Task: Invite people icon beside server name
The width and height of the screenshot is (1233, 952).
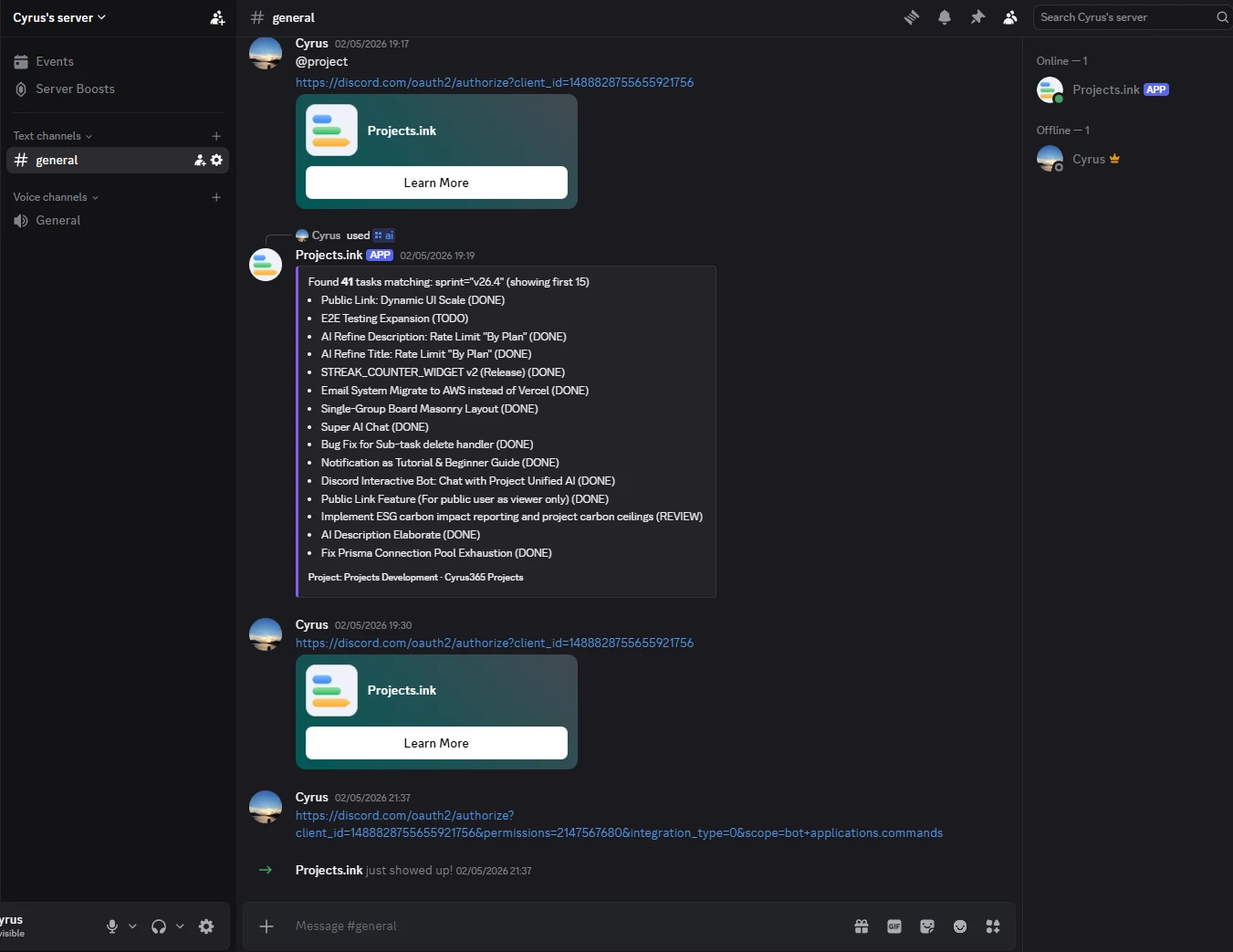Action: click(x=217, y=17)
